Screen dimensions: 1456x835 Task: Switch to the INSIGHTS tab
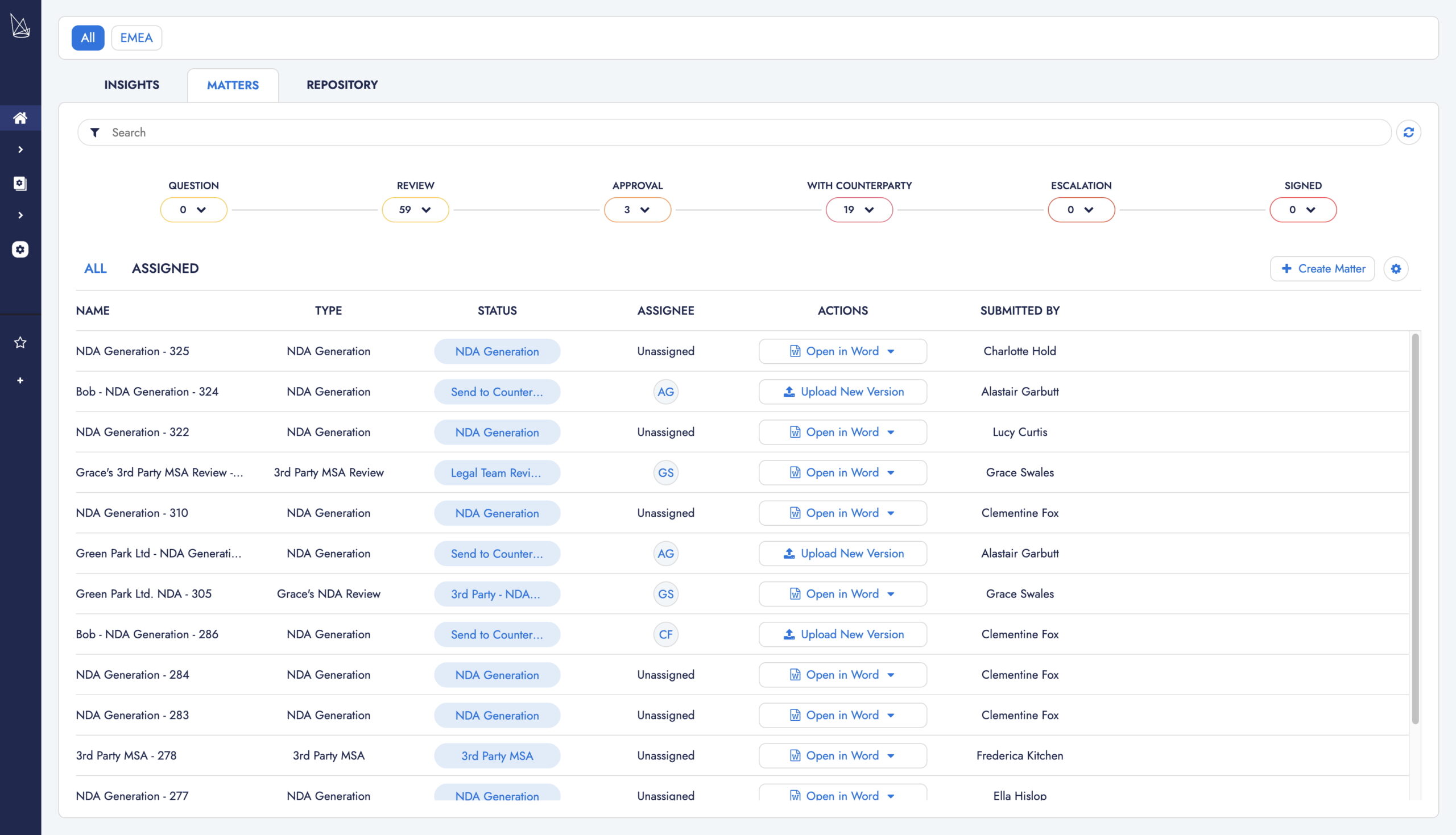click(x=131, y=85)
